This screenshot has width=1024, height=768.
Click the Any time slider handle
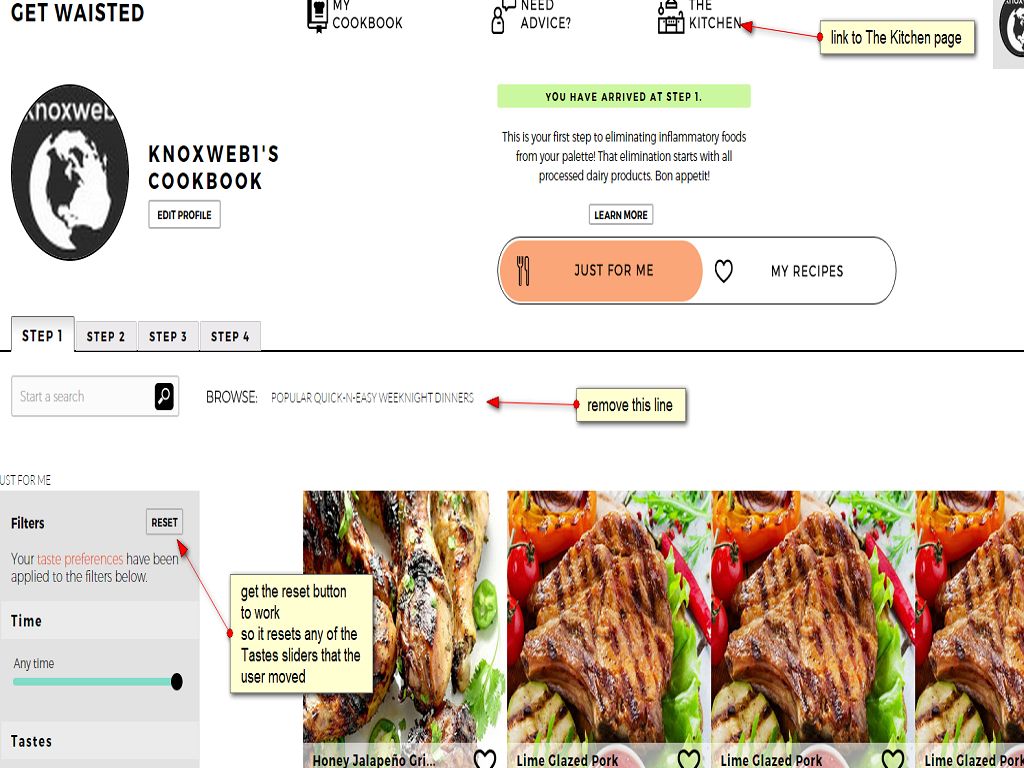point(176,682)
